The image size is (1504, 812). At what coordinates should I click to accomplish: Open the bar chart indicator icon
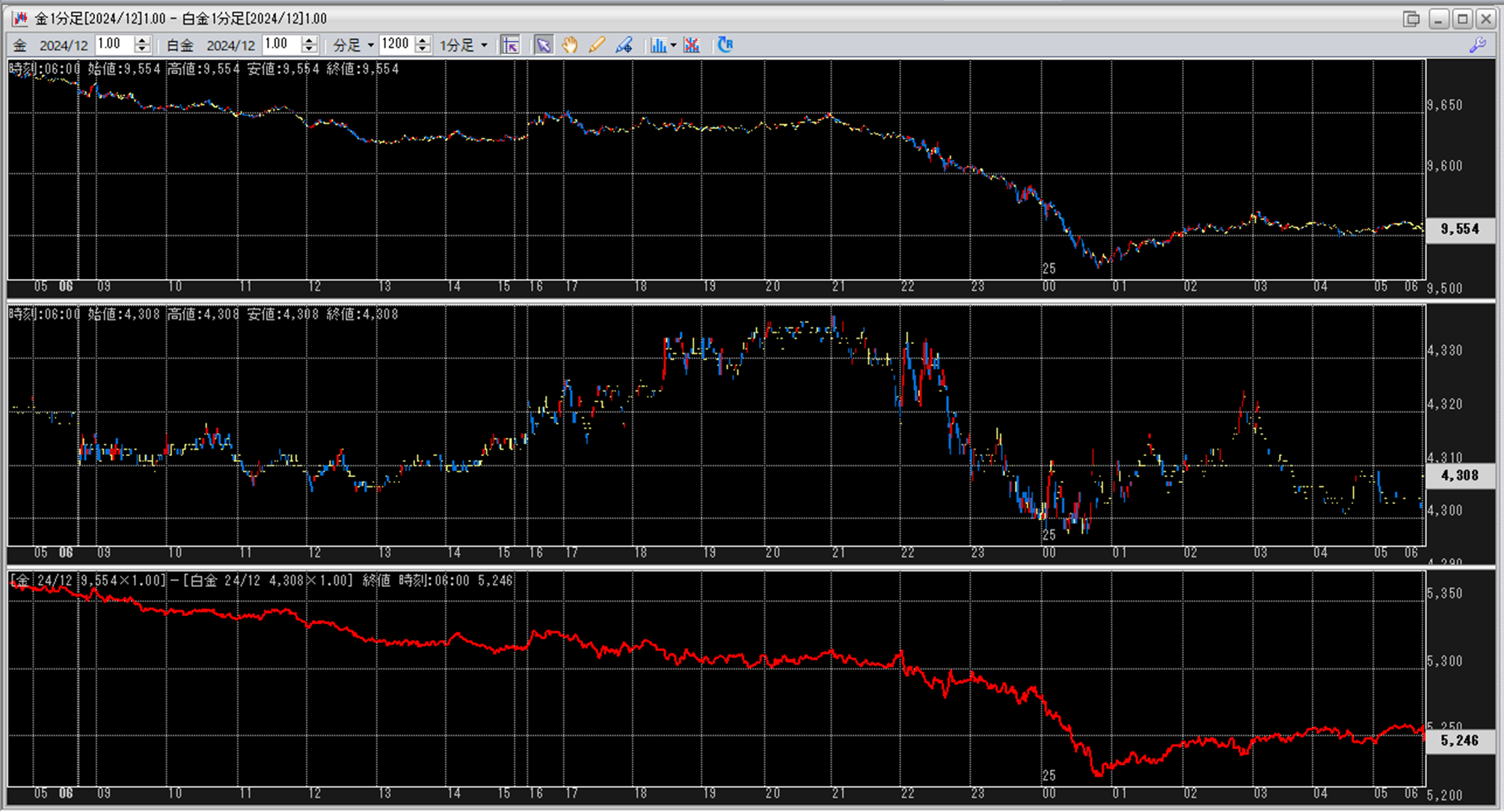point(657,45)
